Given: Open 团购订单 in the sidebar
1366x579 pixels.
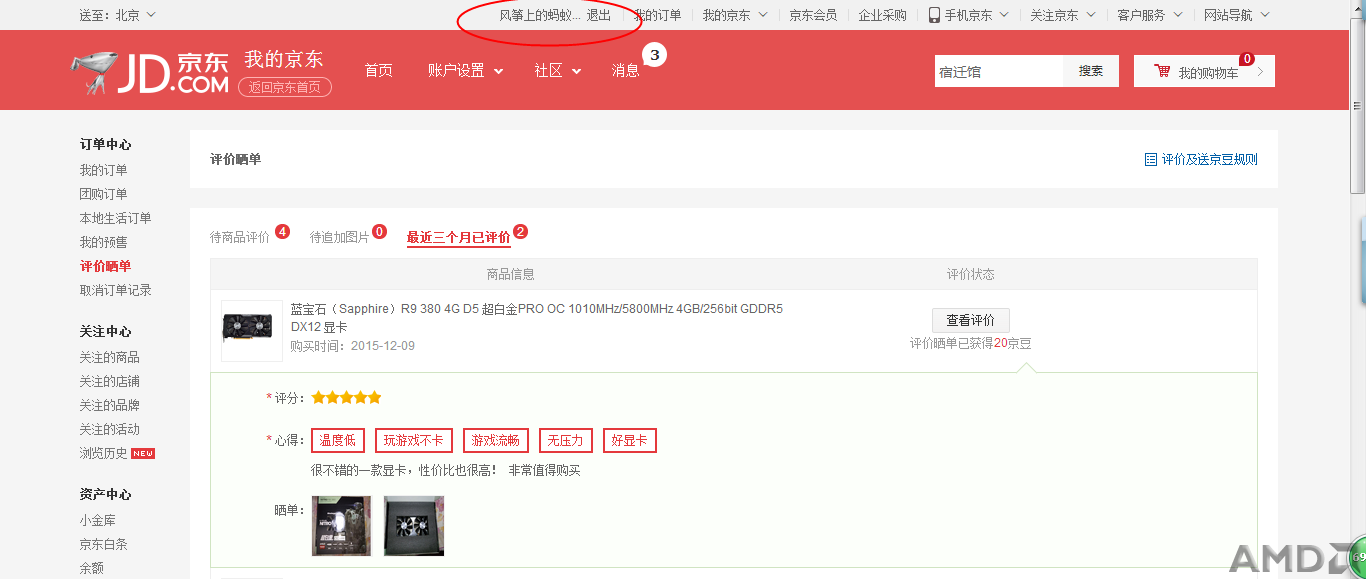Looking at the screenshot, I should tap(104, 194).
